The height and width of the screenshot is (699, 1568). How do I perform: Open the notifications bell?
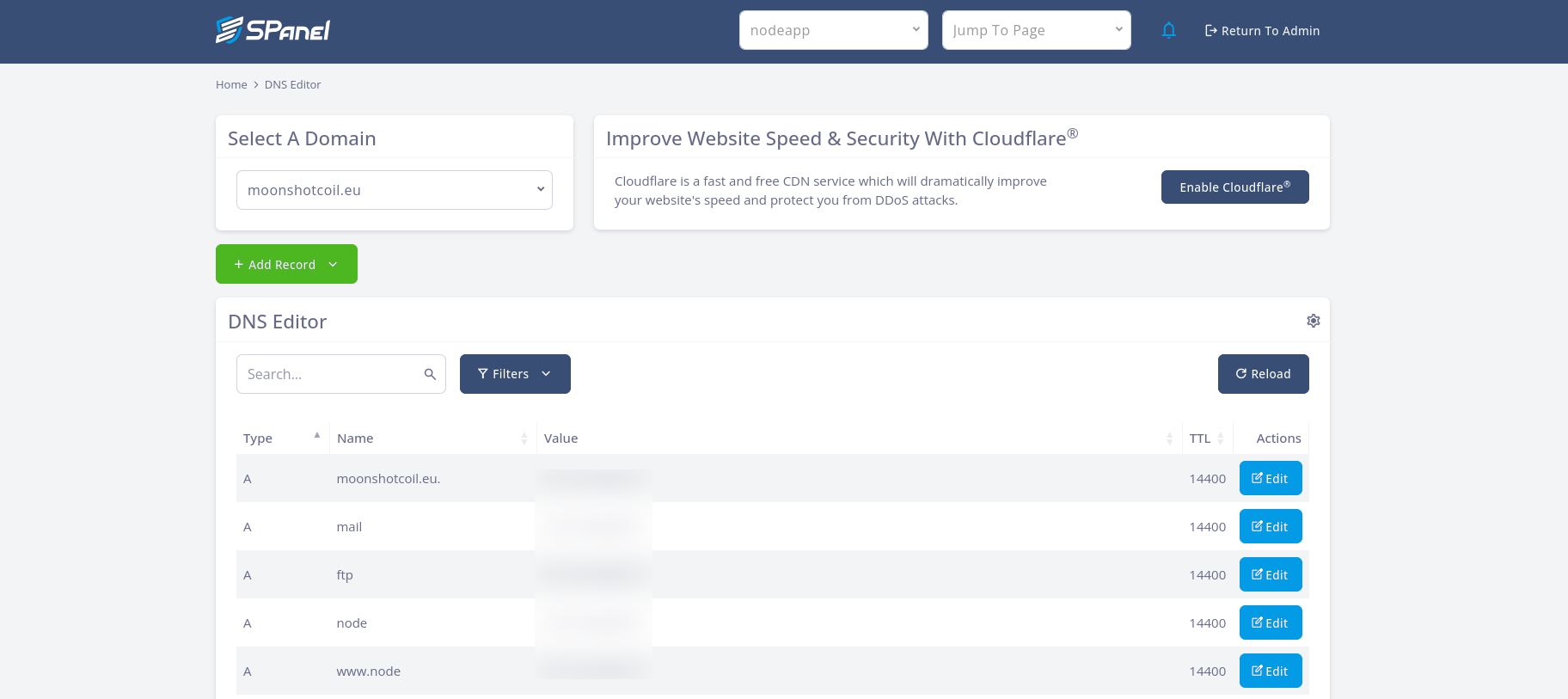[1168, 31]
